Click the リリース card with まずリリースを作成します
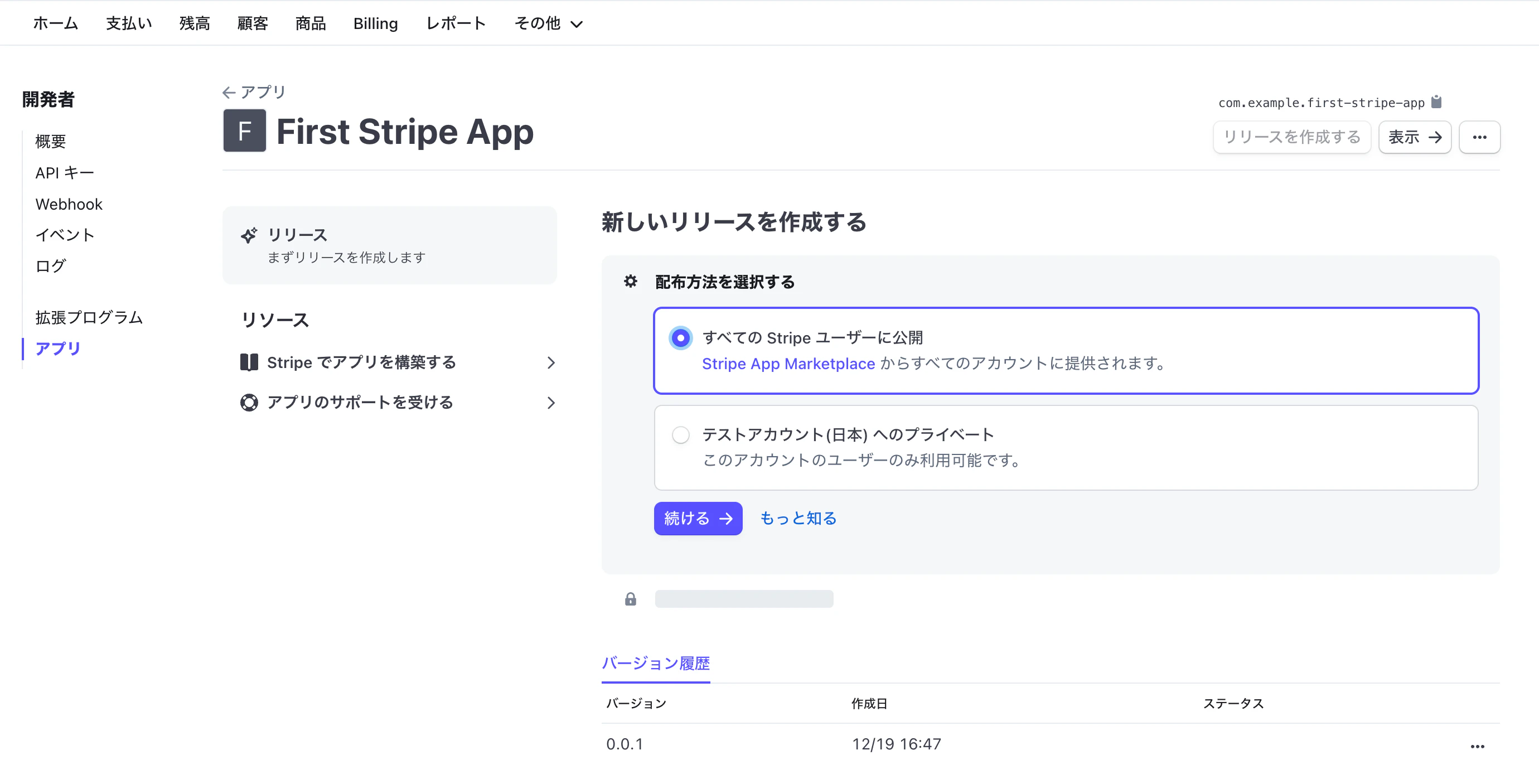1539x784 pixels. 390,245
